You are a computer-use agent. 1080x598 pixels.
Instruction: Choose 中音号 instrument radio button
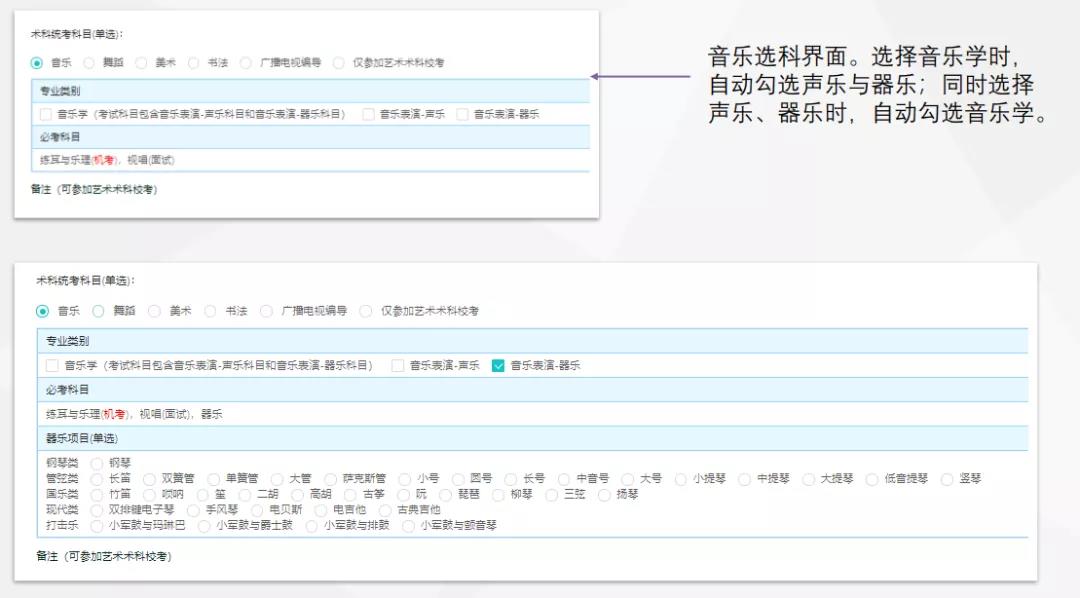point(564,479)
